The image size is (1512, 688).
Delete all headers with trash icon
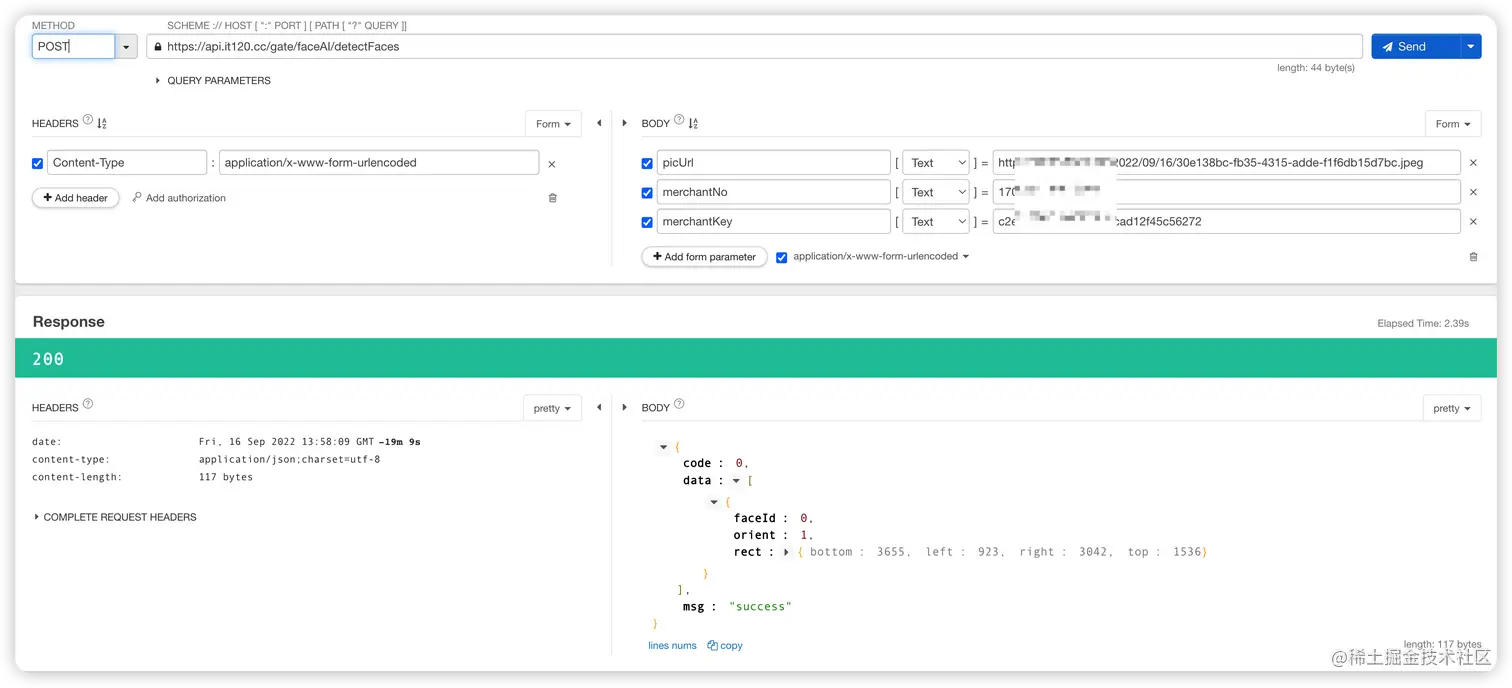[x=553, y=198]
